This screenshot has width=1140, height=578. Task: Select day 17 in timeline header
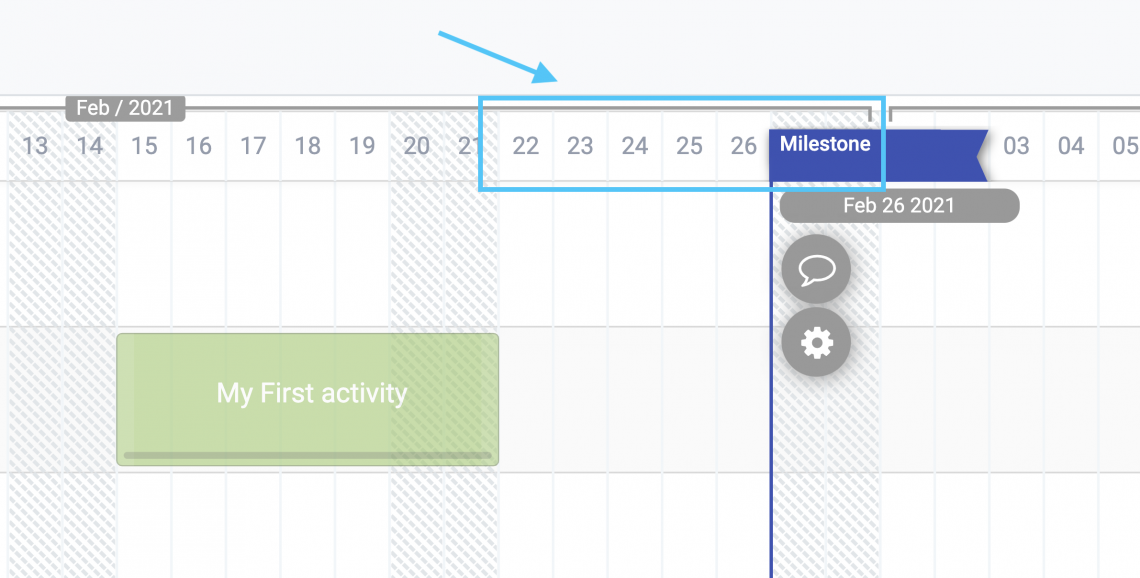click(253, 146)
